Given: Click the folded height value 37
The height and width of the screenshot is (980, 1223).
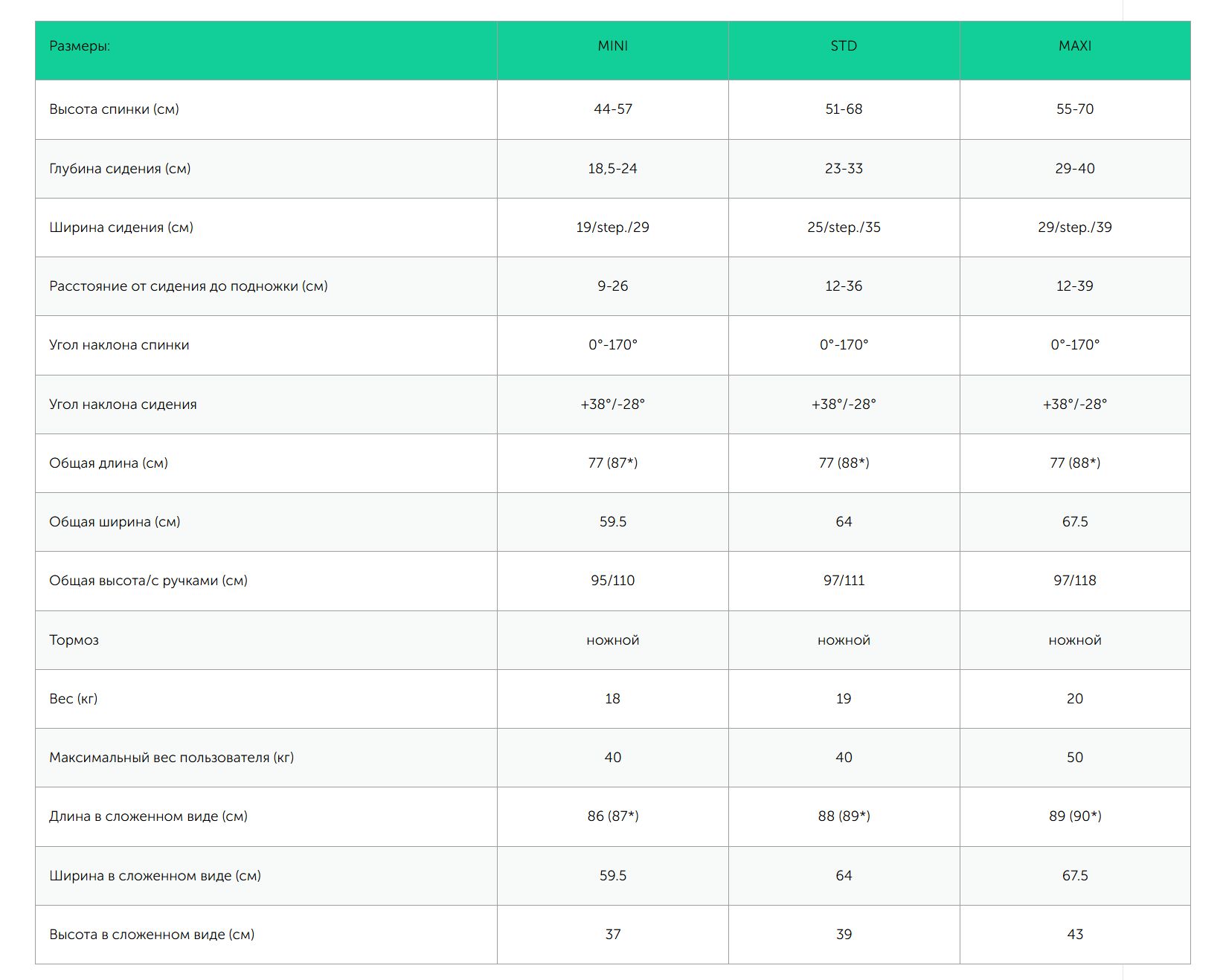Looking at the screenshot, I should point(612,935).
